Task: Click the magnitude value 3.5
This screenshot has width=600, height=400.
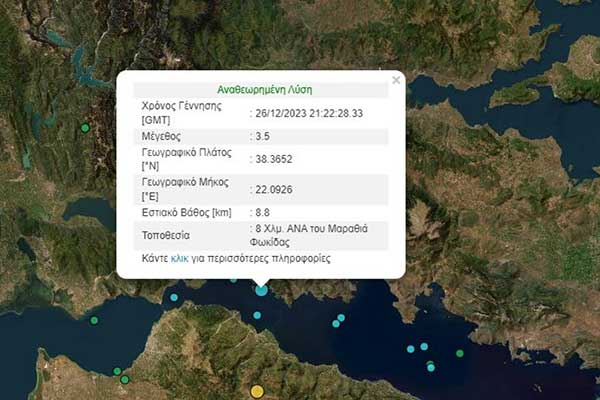Action: 262,135
